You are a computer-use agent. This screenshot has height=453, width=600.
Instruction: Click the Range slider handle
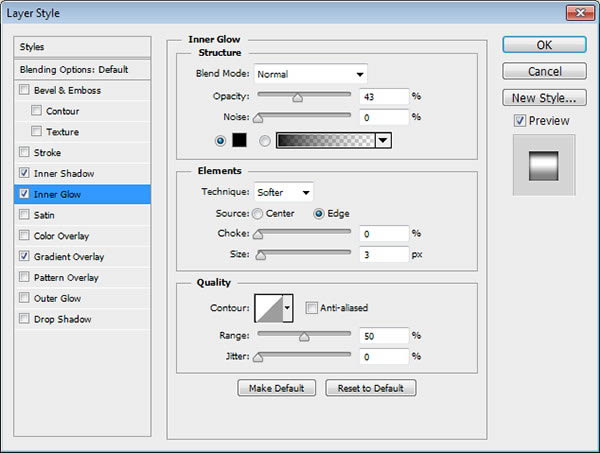coord(304,337)
